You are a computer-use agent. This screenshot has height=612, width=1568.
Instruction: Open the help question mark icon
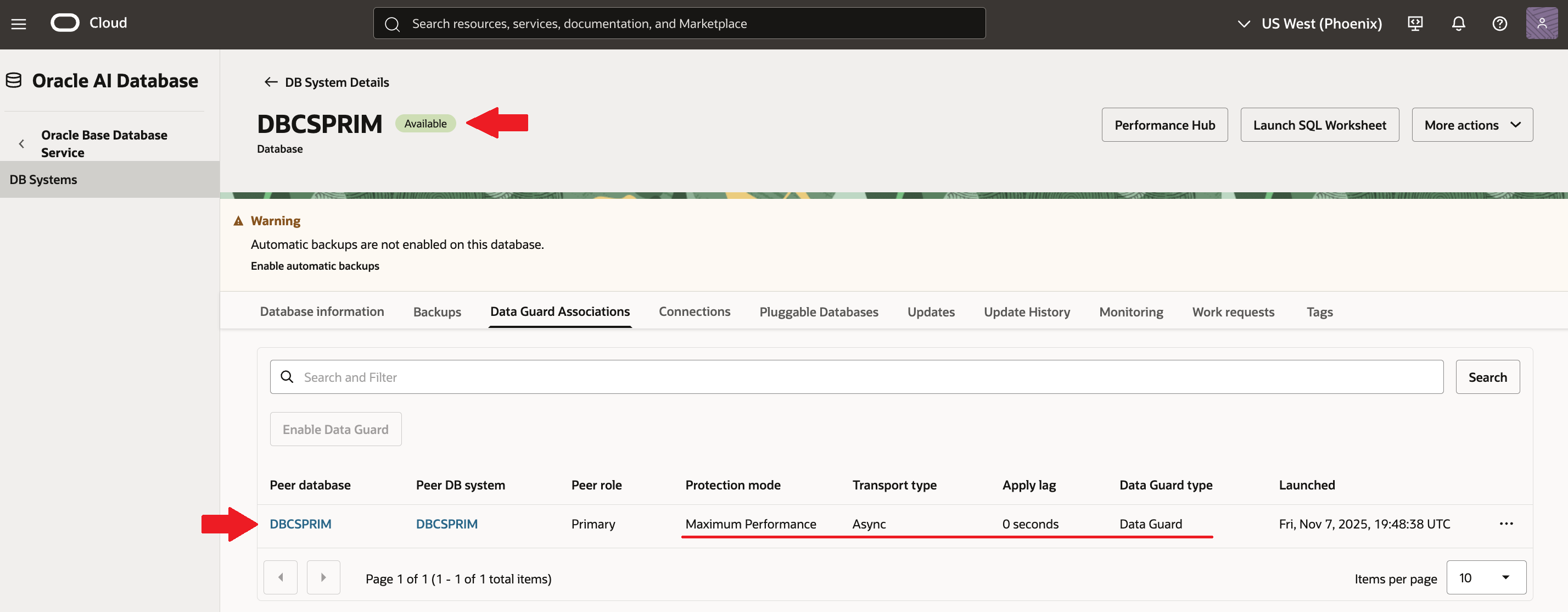point(1500,24)
